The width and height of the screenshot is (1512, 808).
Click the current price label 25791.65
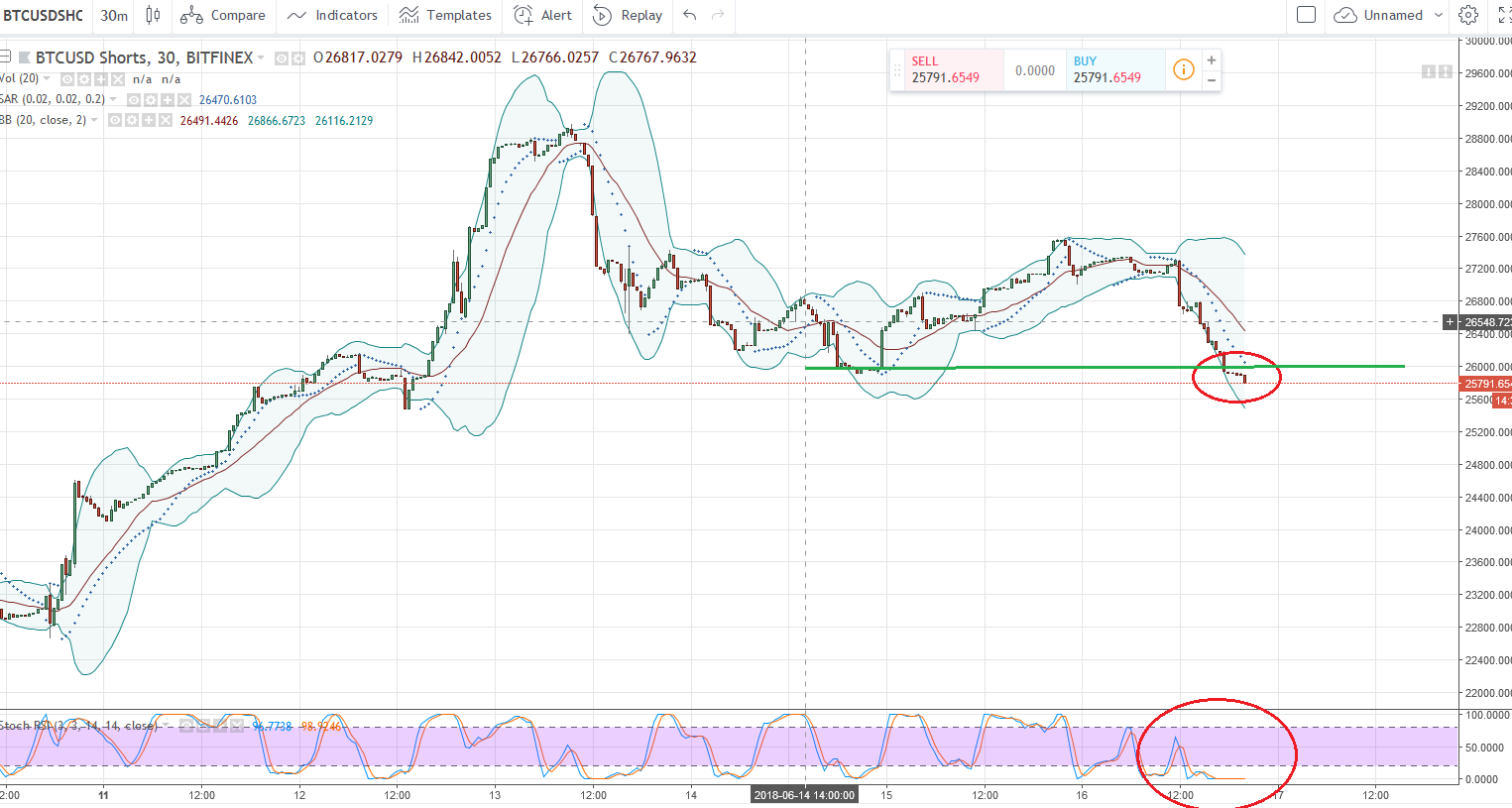click(1485, 384)
